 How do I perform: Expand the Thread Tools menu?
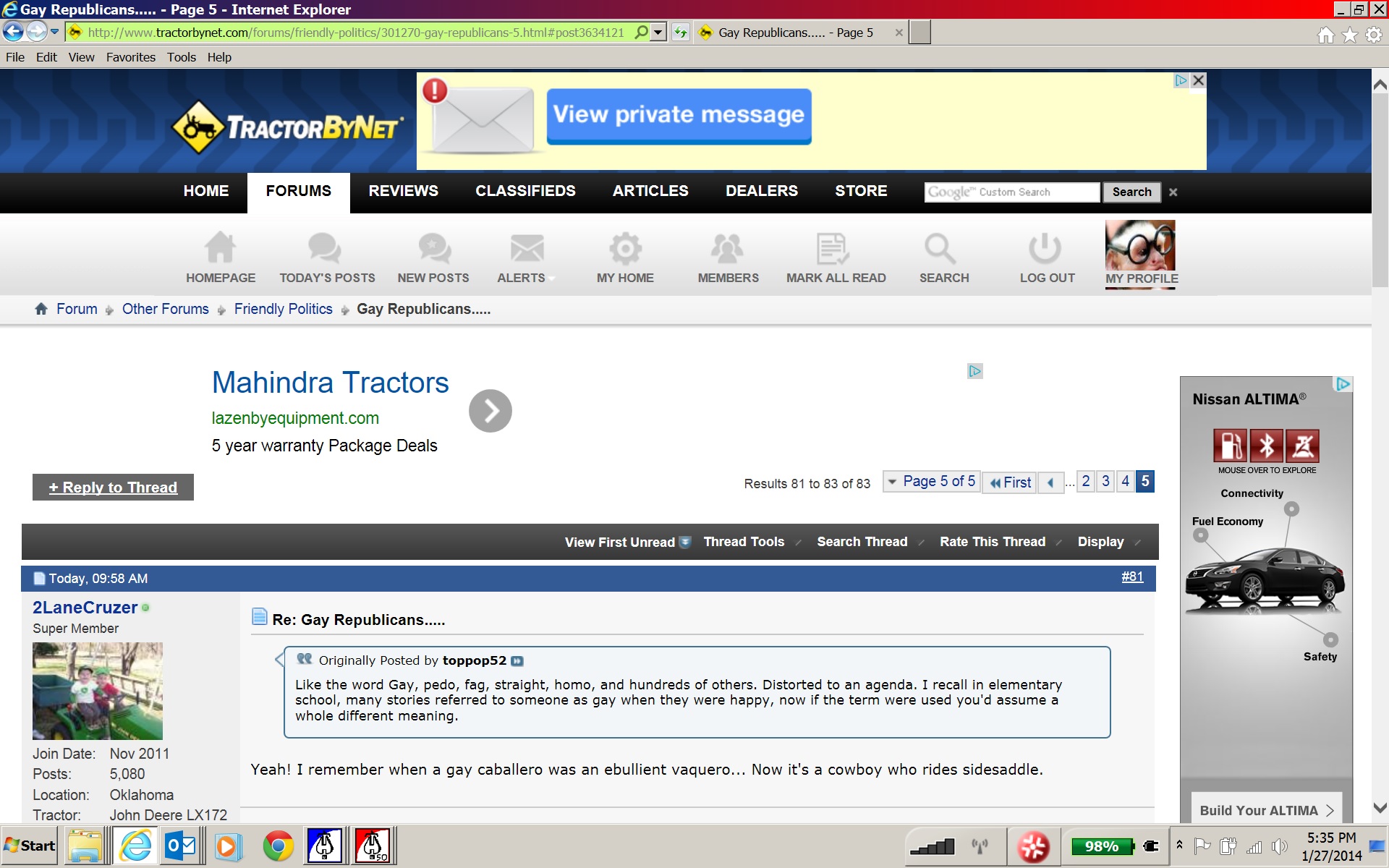point(744,542)
